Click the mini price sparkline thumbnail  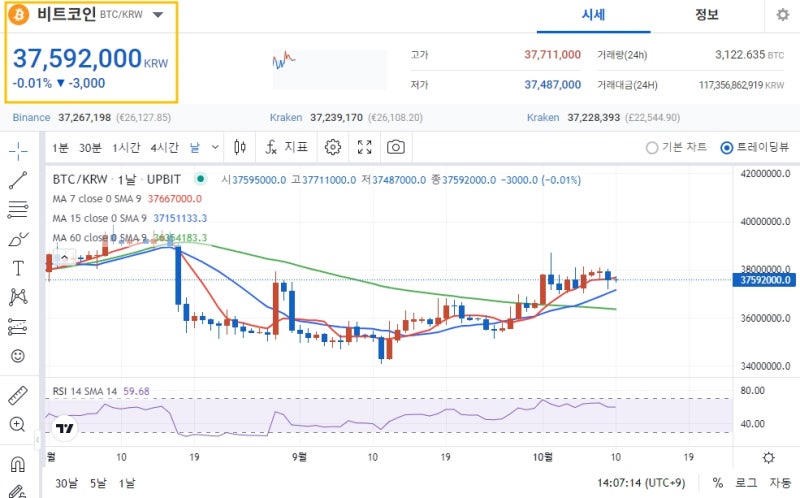pos(329,69)
